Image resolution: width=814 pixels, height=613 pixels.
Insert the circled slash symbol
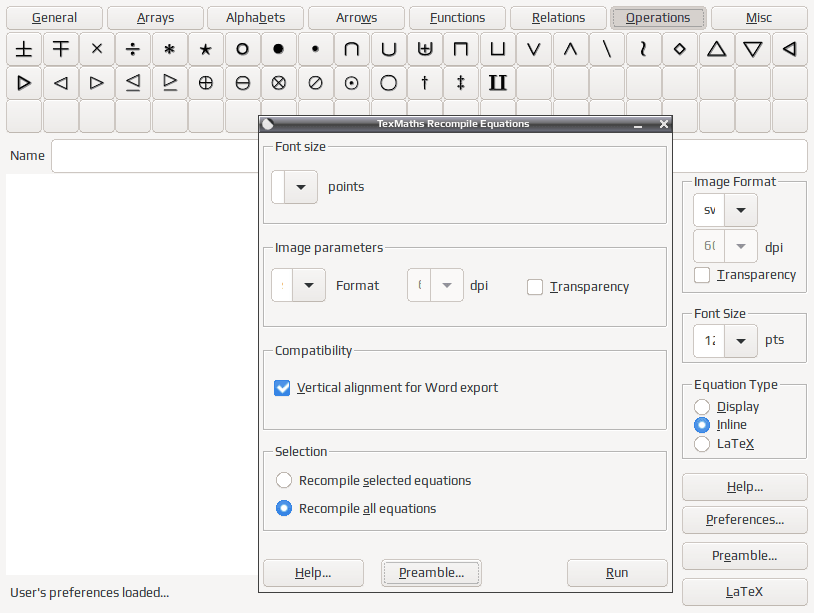(315, 83)
